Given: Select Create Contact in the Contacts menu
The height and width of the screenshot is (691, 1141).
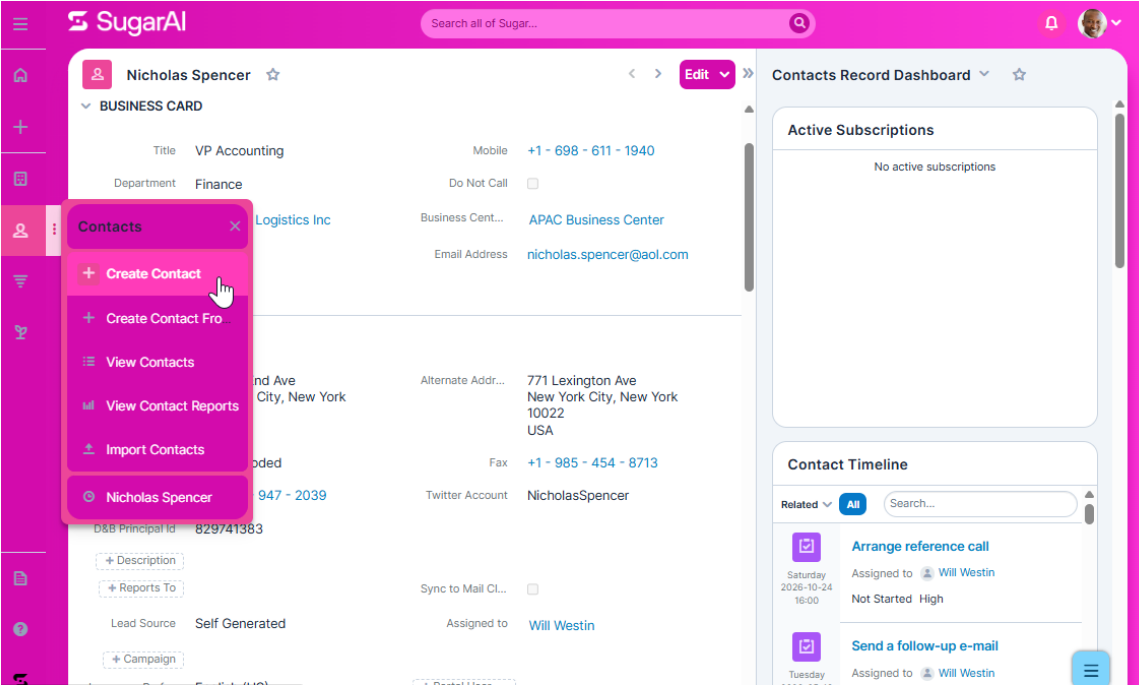Looking at the screenshot, I should [x=157, y=273].
